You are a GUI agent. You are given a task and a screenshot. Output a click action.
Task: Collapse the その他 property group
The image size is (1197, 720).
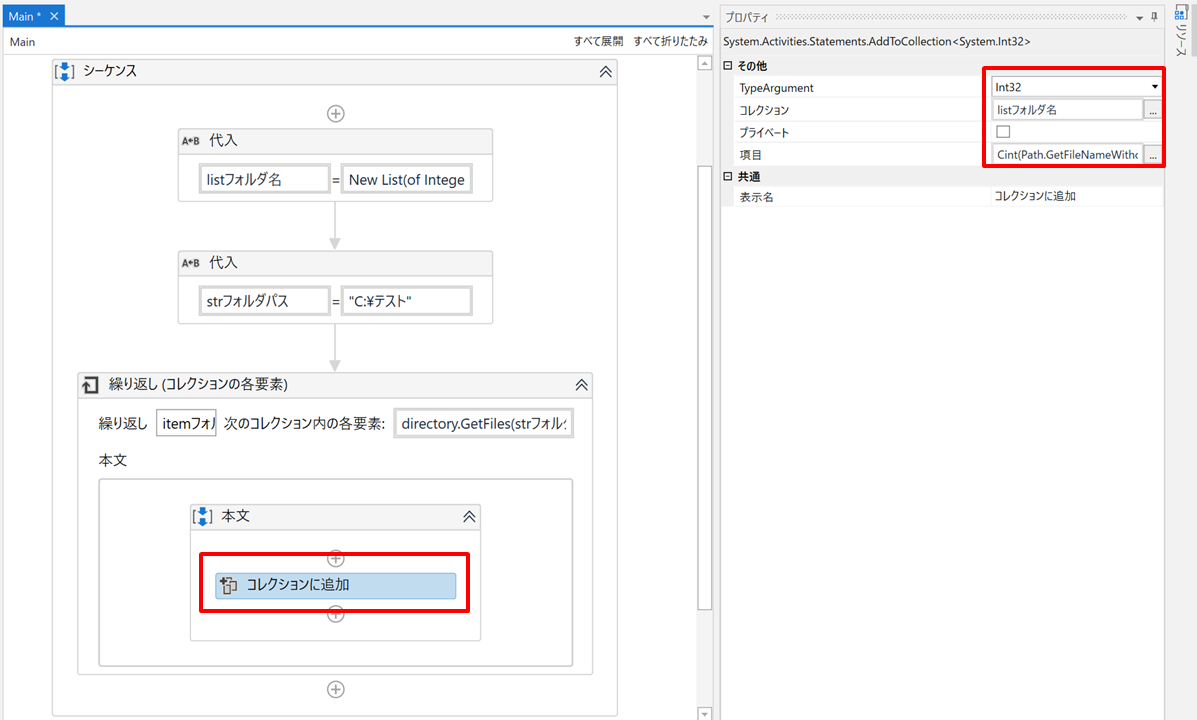click(x=728, y=66)
